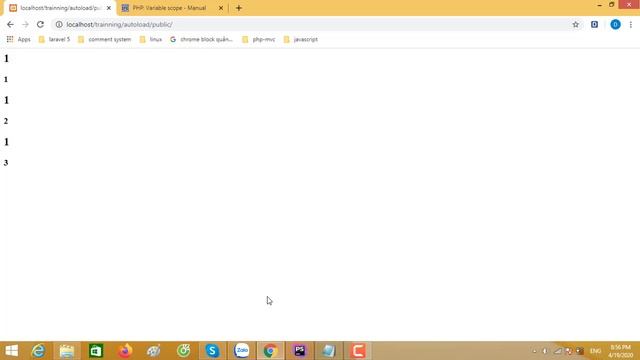Focus the address bar URL field

[x=316, y=24]
